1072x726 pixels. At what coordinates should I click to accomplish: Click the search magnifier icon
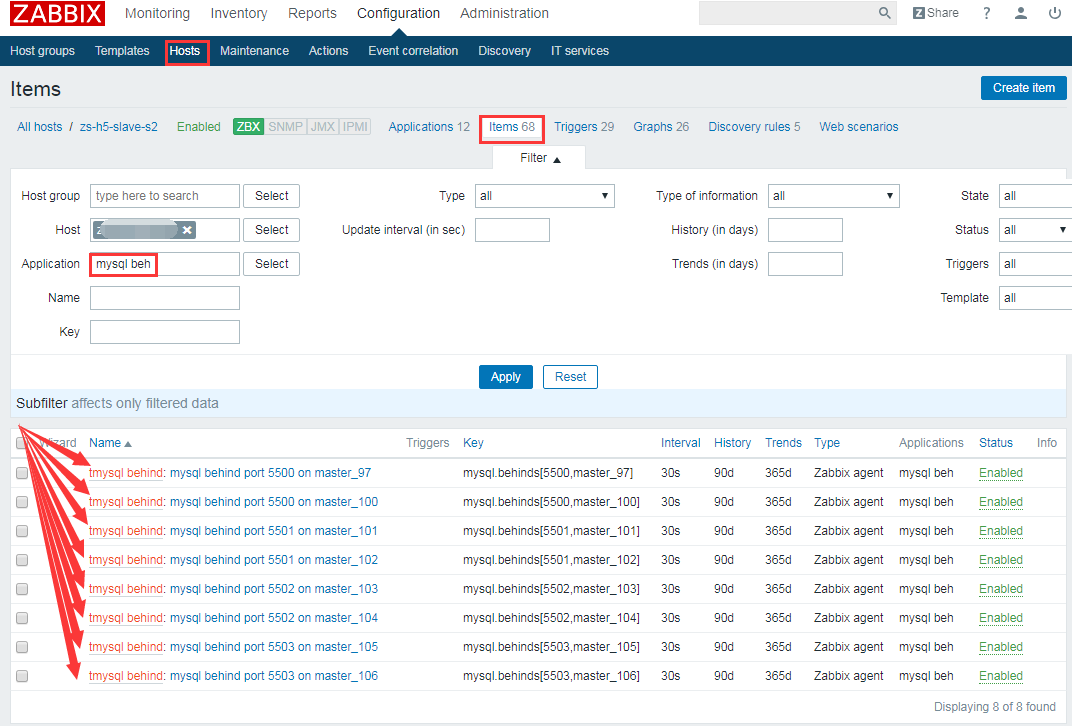click(x=885, y=13)
